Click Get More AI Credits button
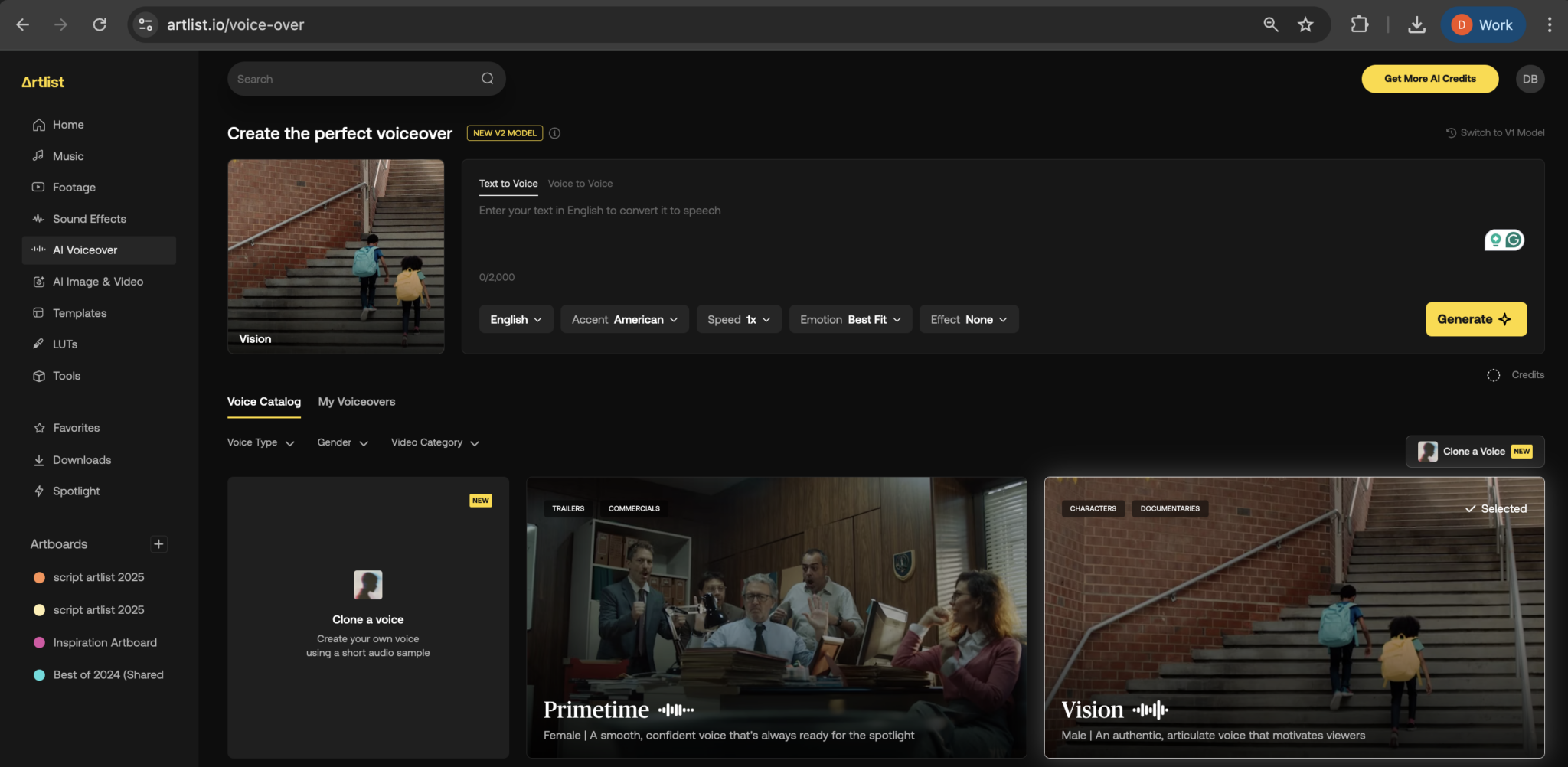 coord(1429,79)
